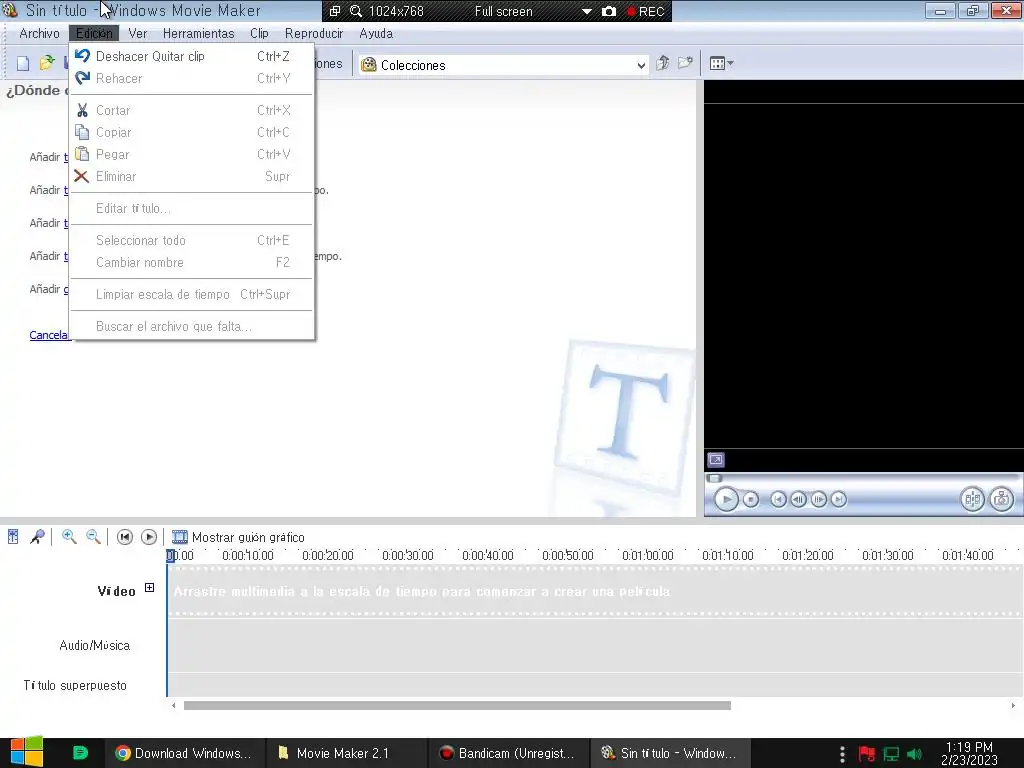Click the Cortar menu entry
The width and height of the screenshot is (1024, 768).
191,110
